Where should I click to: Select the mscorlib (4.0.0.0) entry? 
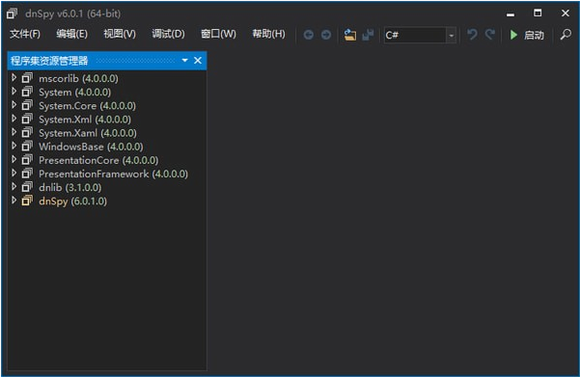pos(78,78)
